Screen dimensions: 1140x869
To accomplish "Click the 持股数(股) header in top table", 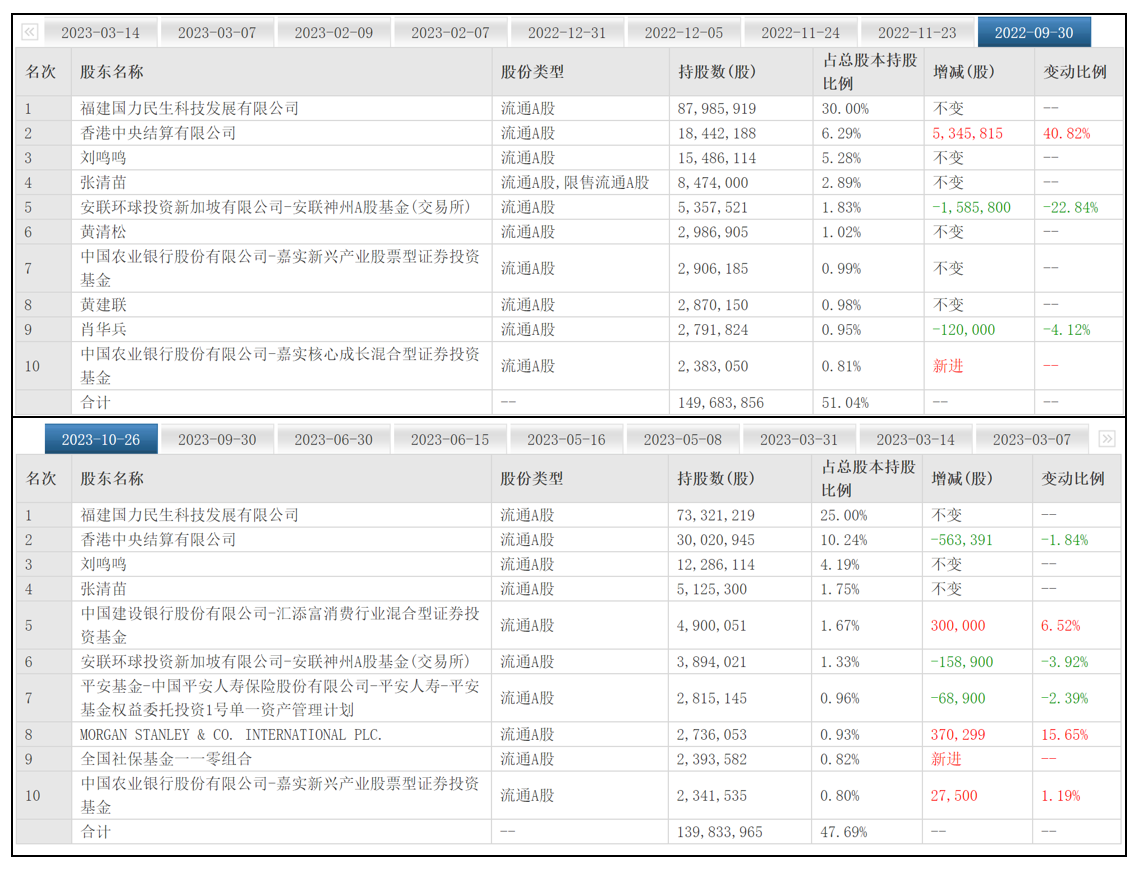I will (717, 71).
